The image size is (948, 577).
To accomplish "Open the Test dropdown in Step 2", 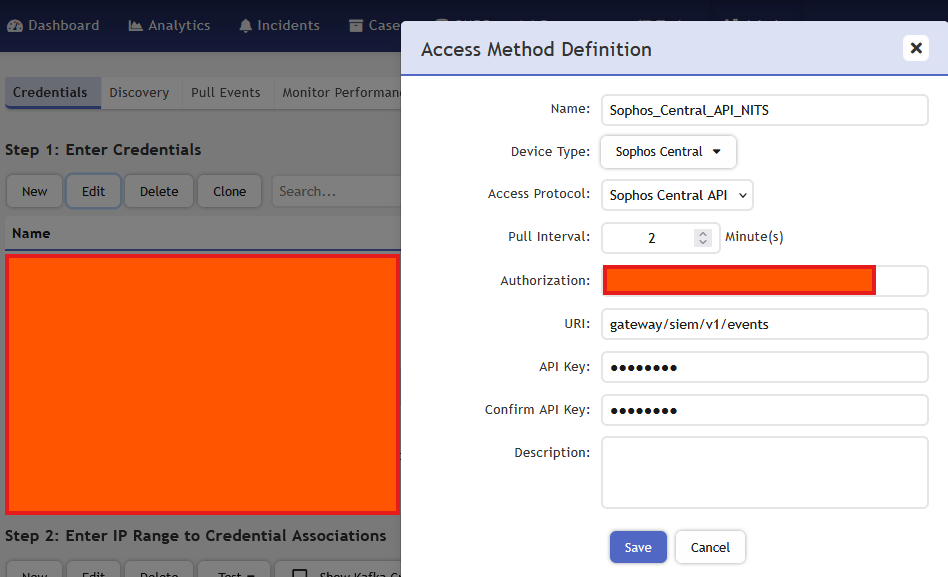I will pos(233,574).
